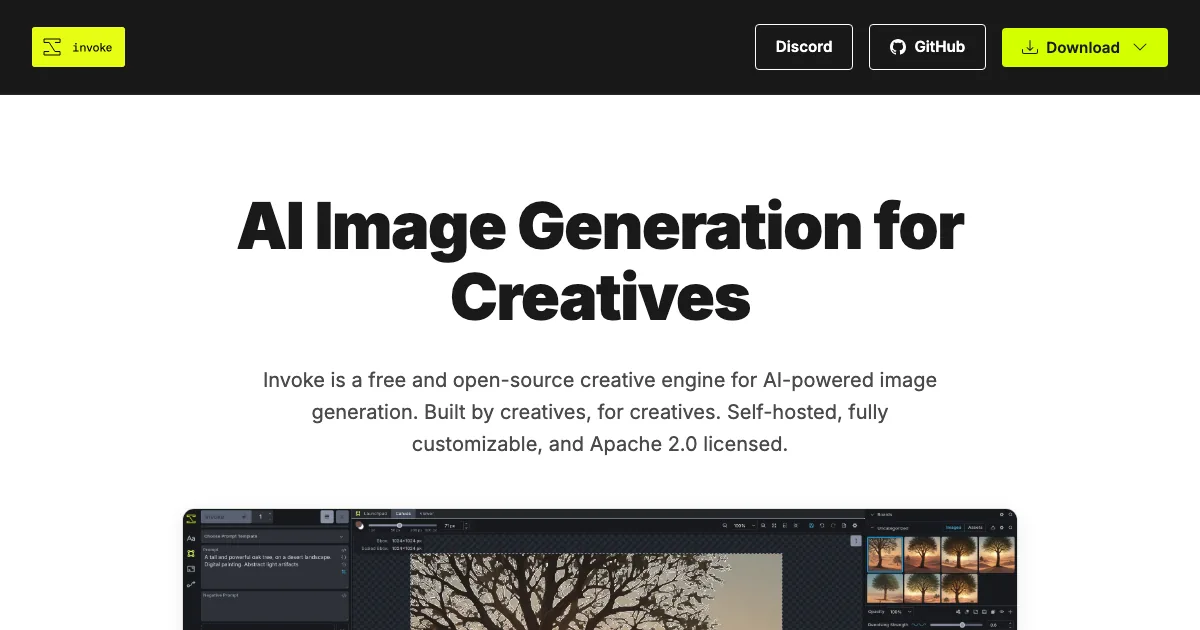This screenshot has height=630, width=1200.
Task: Select the Aa text icon in app sidebar
Action: coord(191,538)
